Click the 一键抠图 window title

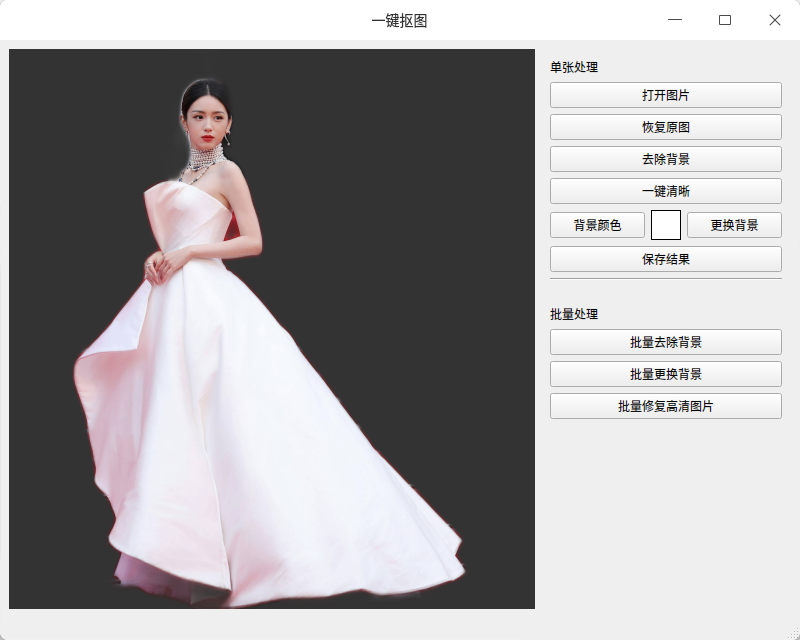click(x=399, y=21)
